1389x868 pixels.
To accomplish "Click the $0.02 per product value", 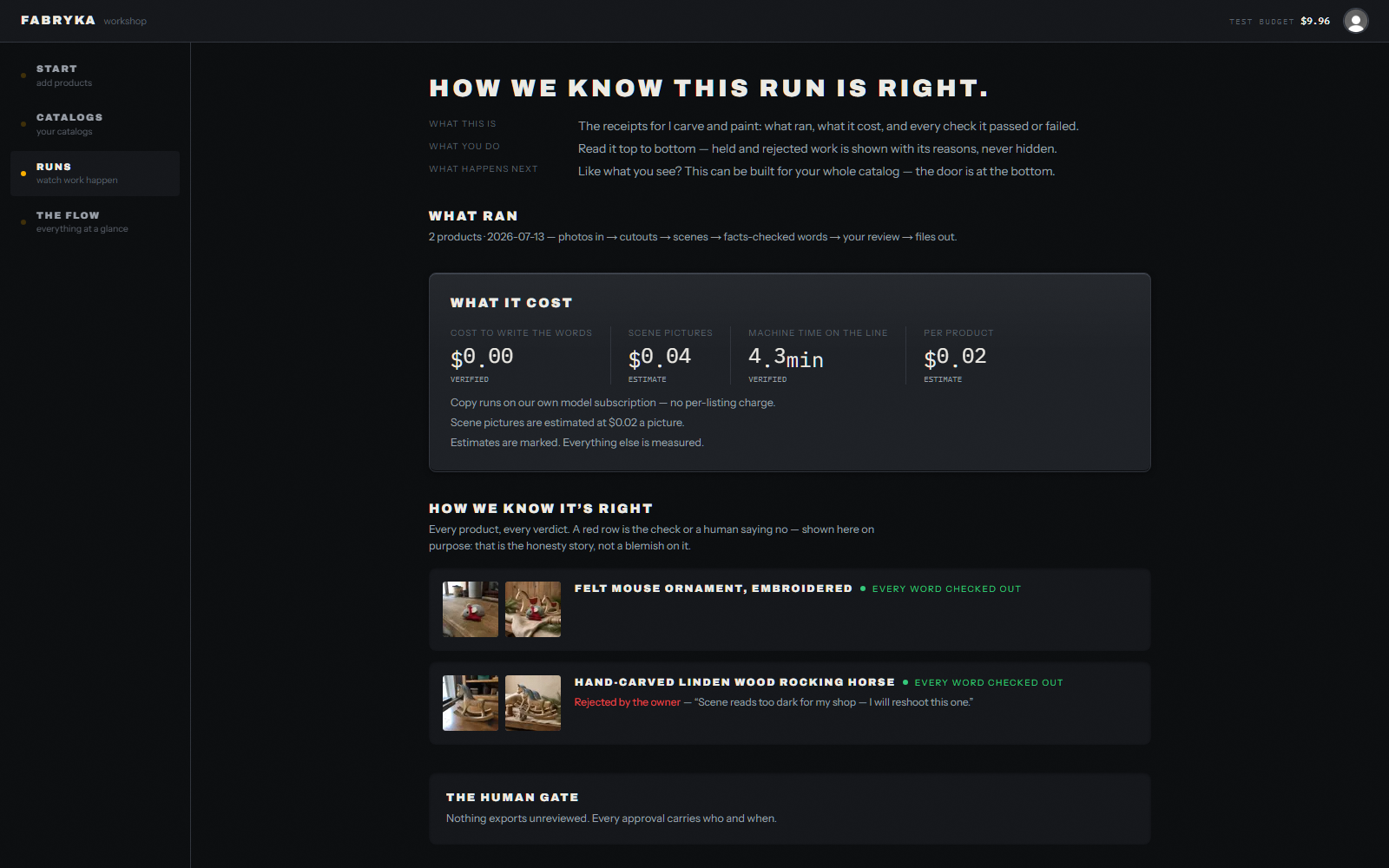I will click(x=955, y=357).
